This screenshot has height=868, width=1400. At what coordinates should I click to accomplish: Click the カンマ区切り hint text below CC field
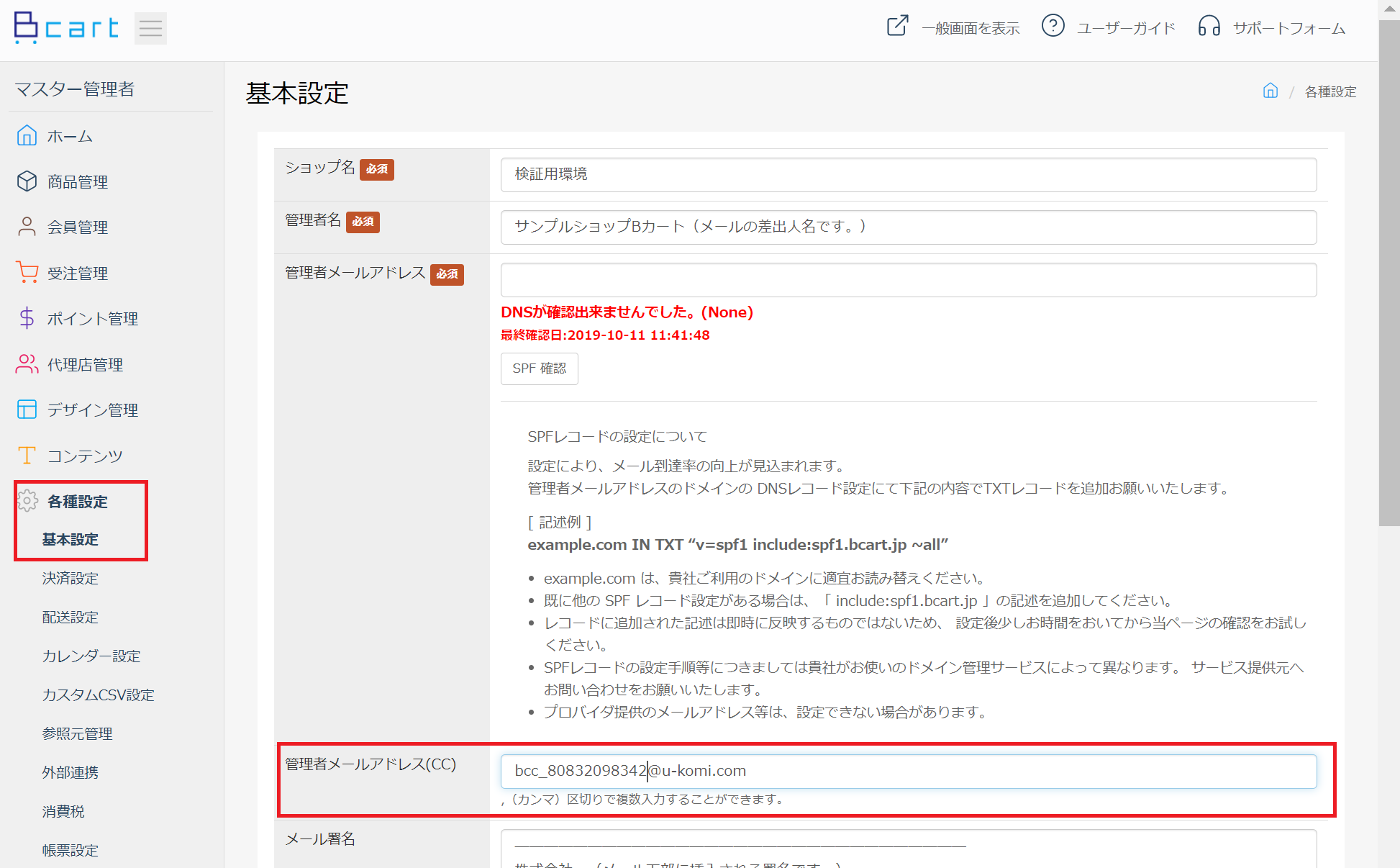642,800
